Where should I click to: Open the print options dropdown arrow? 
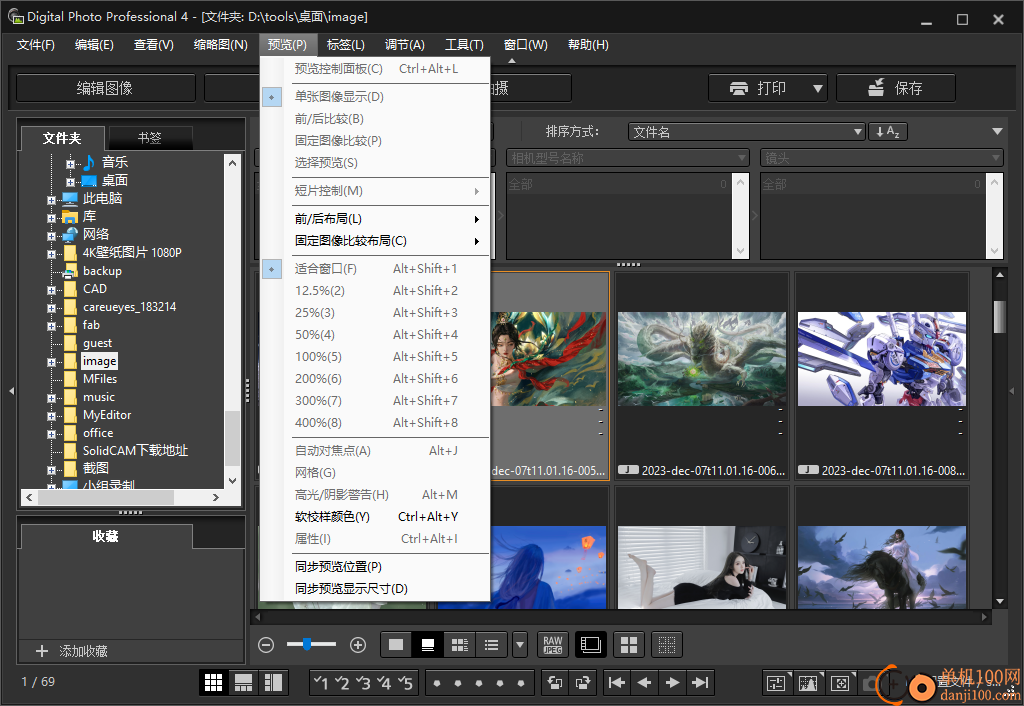(818, 88)
